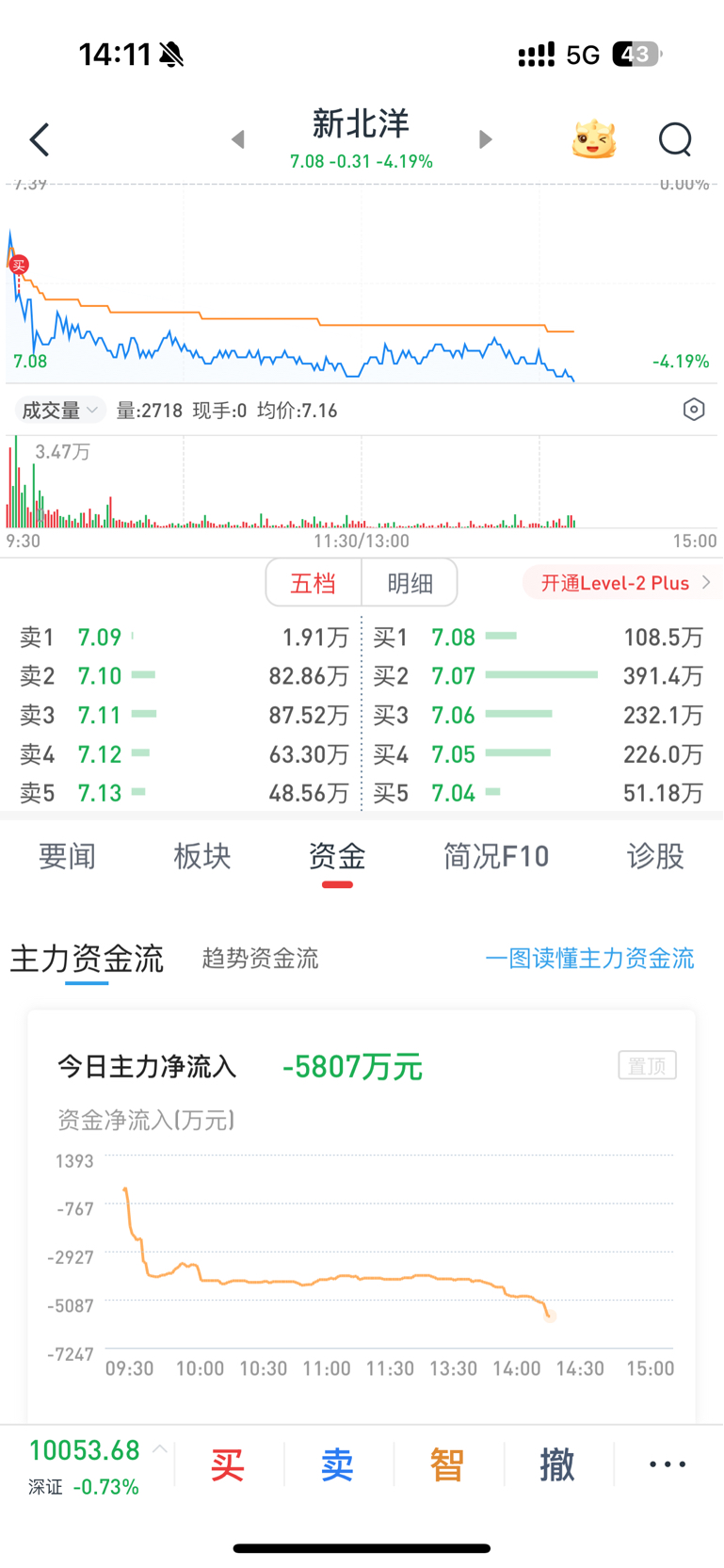
Task: Tap the iOS home indicator bar
Action: coord(362,1548)
